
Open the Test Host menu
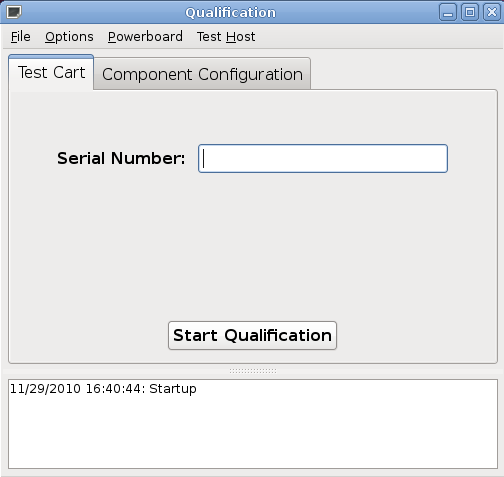[226, 37]
